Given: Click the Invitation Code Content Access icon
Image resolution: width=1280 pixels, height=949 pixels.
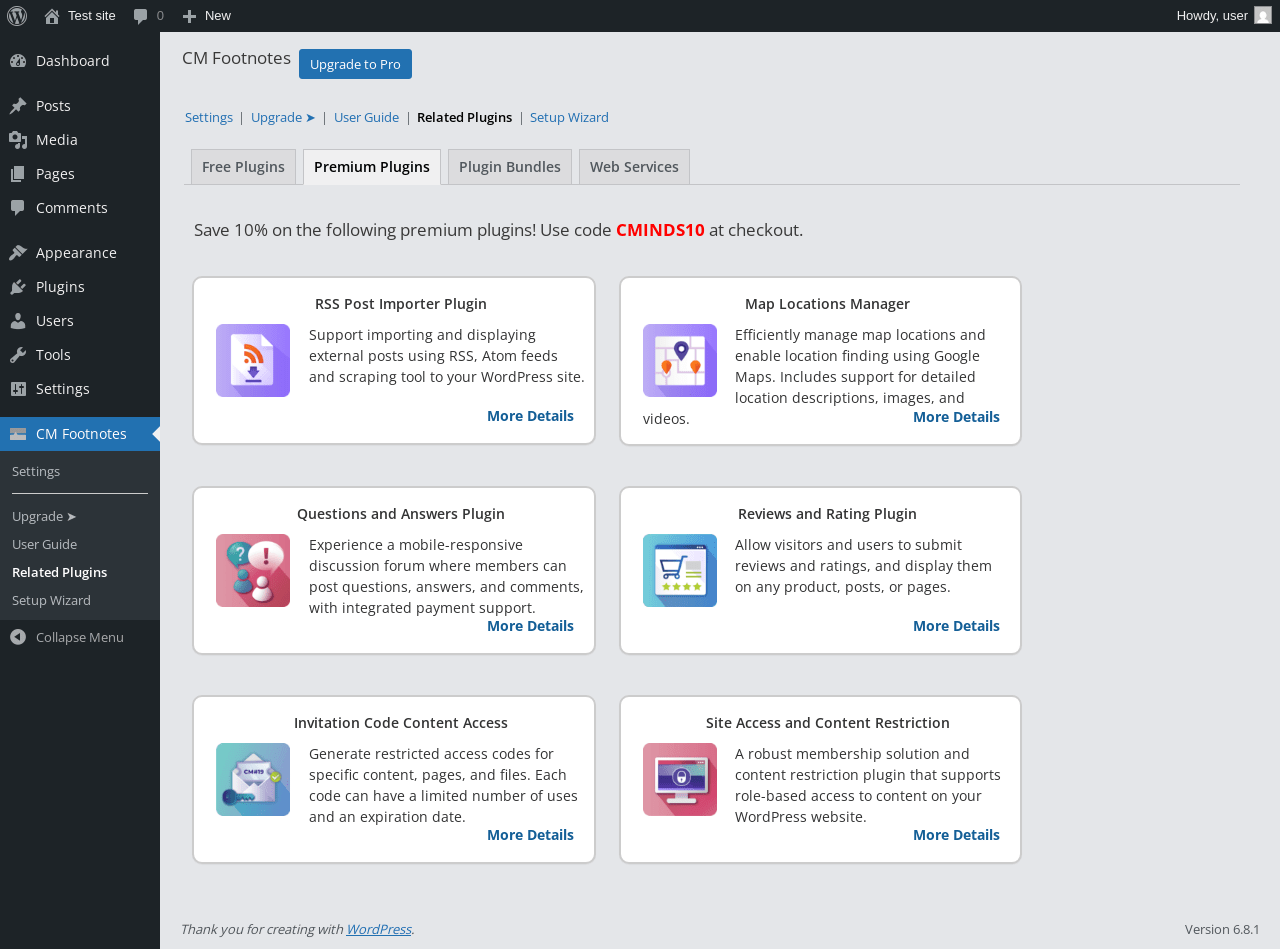Looking at the screenshot, I should pyautogui.click(x=253, y=779).
